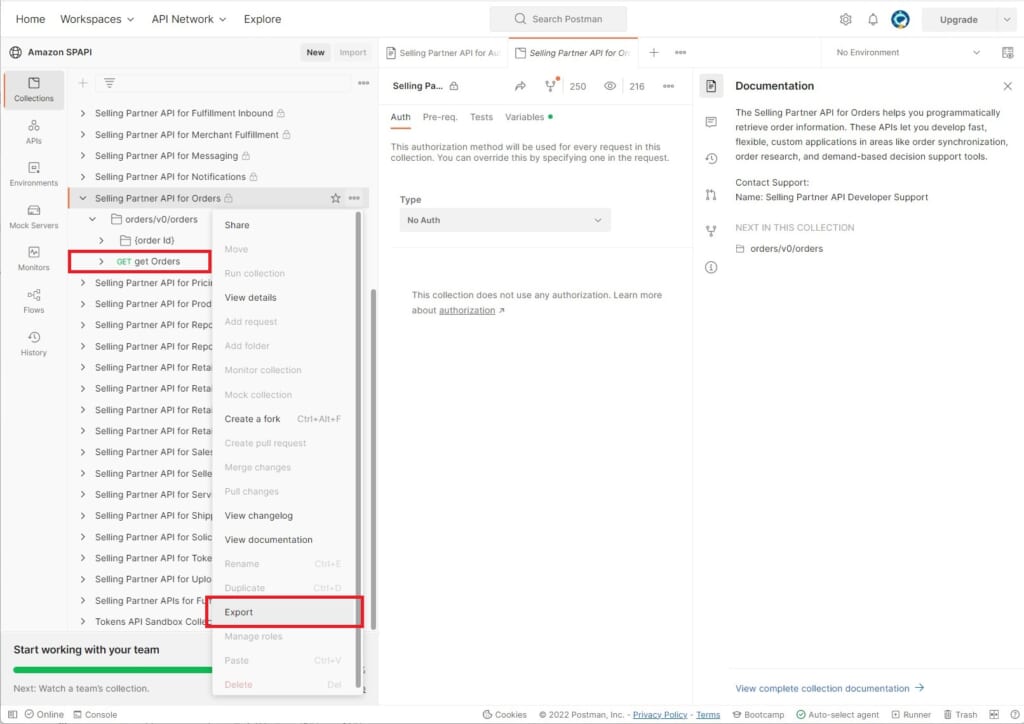Open the Comments icon in right sidebar

pos(711,122)
